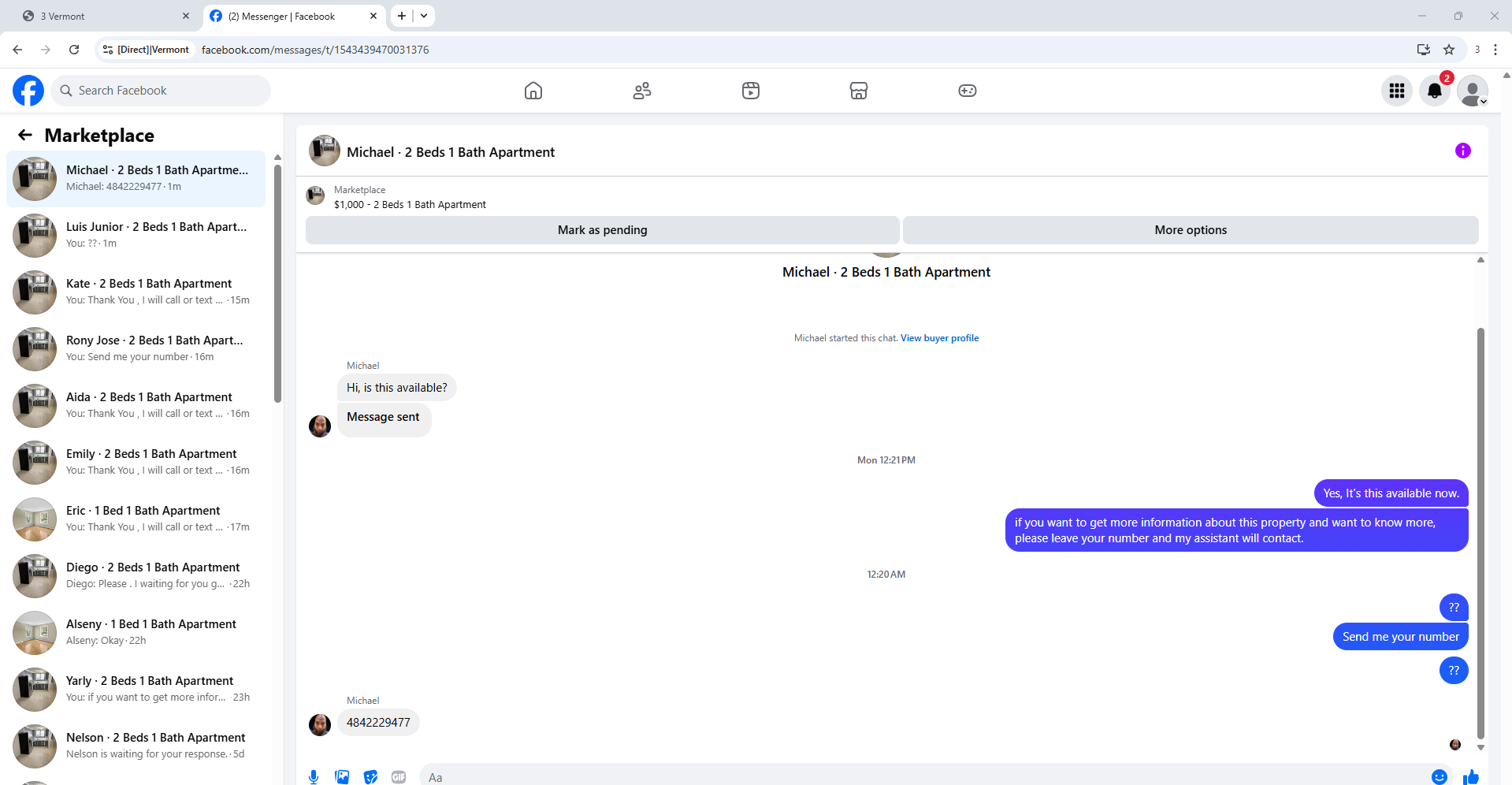Open the Marketplace storefront icon

click(x=859, y=91)
